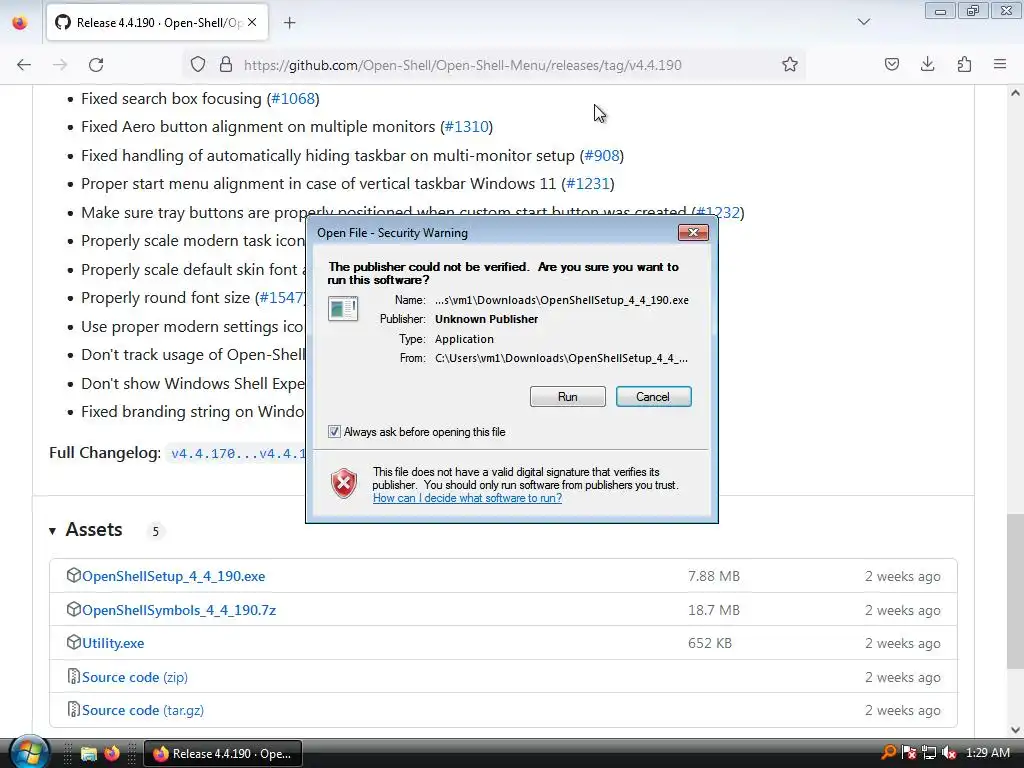Click the 7.88 MB size text
The image size is (1024, 768).
pyautogui.click(x=714, y=576)
